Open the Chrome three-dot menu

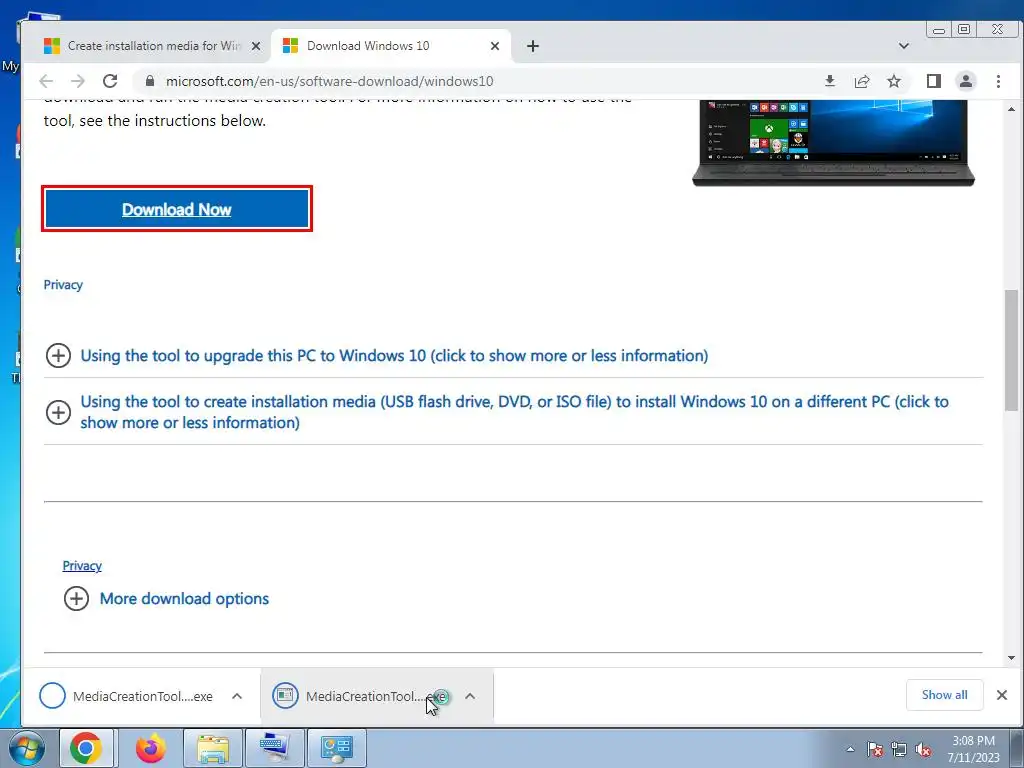coord(998,81)
